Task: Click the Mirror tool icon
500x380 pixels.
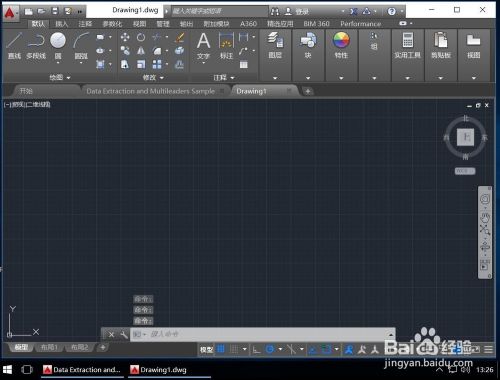Action: (141, 51)
